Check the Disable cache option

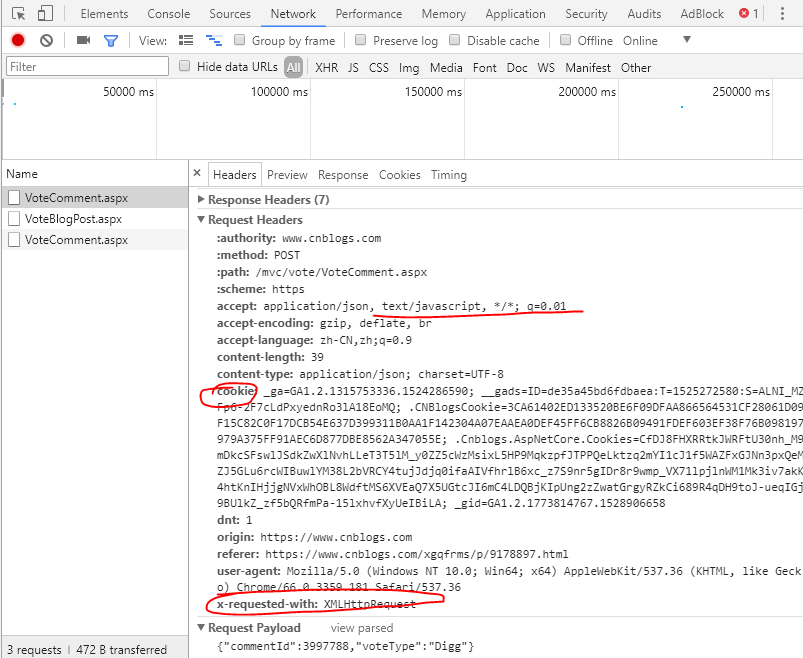(455, 40)
